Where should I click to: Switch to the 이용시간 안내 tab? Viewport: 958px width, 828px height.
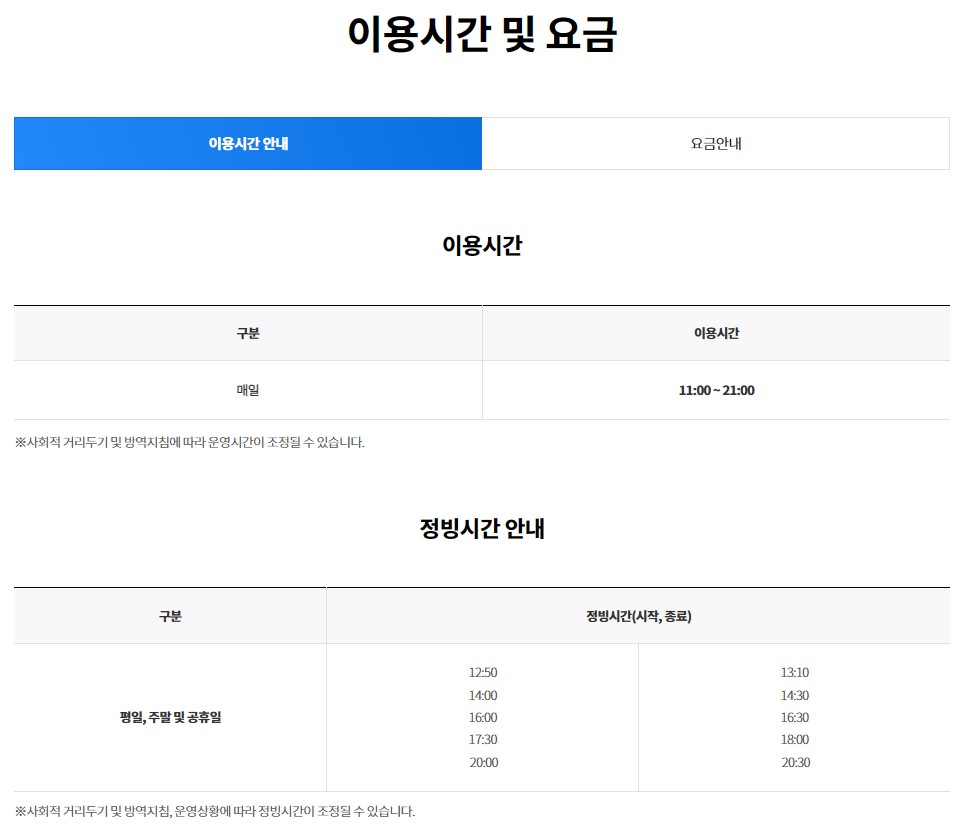pyautogui.click(x=248, y=144)
